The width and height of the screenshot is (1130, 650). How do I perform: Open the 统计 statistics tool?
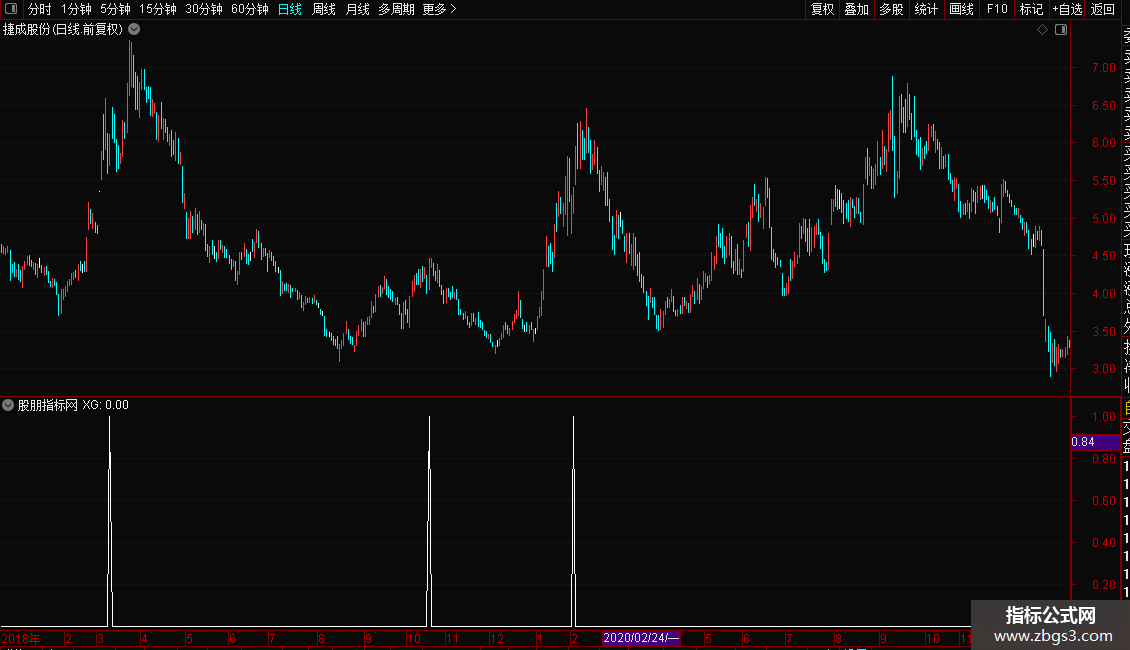pos(926,9)
